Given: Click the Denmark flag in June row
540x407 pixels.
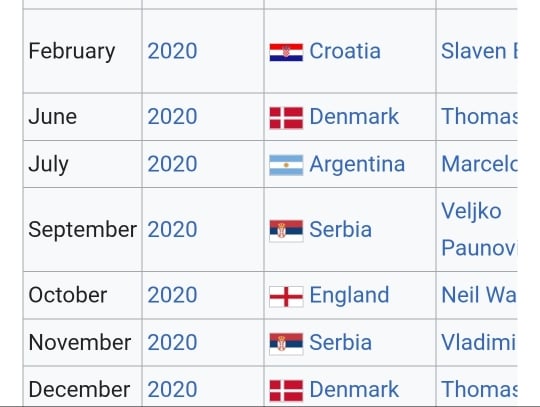Looking at the screenshot, I should (286, 118).
